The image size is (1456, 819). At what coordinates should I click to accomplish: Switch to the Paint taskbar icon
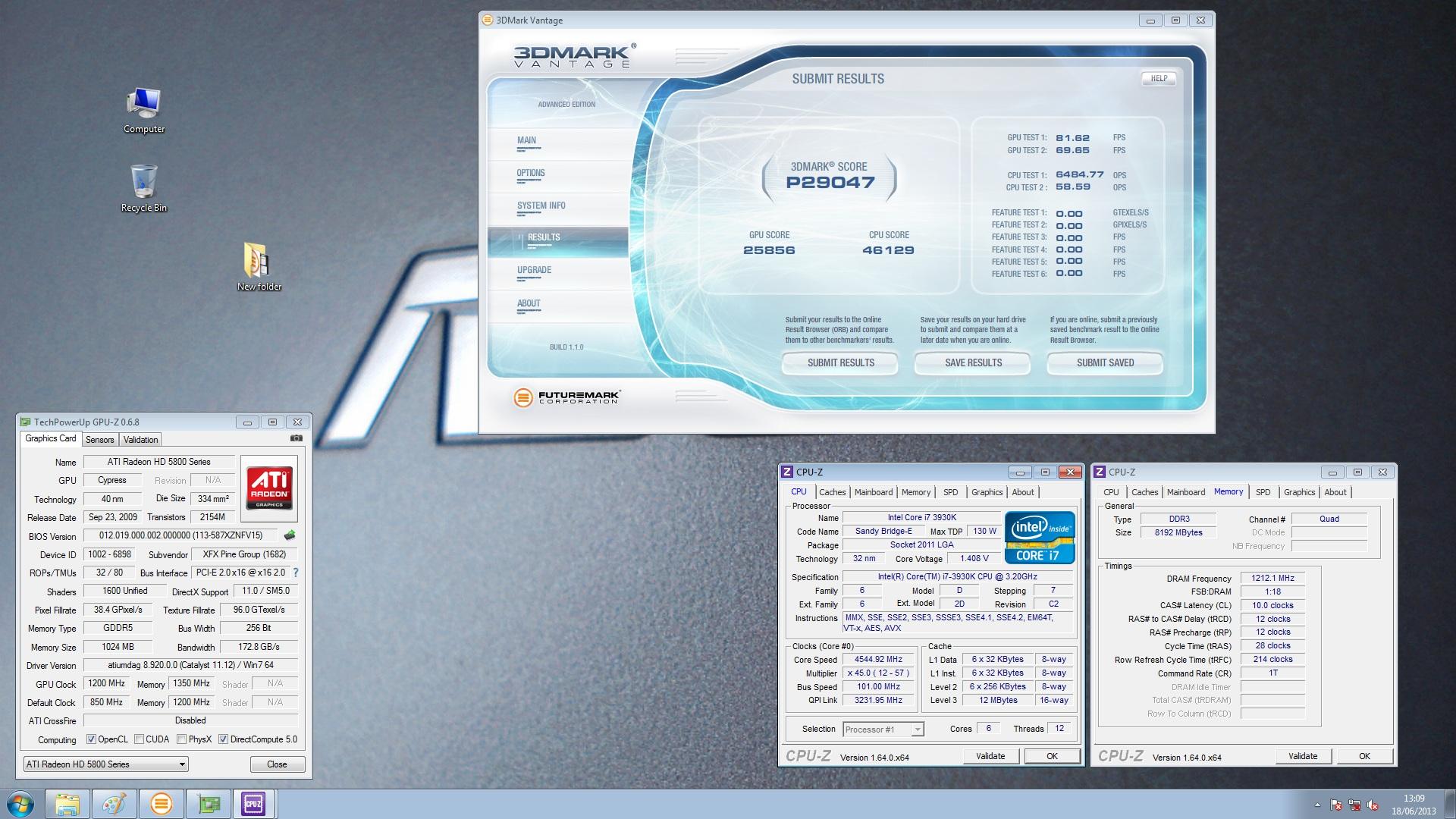tap(115, 804)
